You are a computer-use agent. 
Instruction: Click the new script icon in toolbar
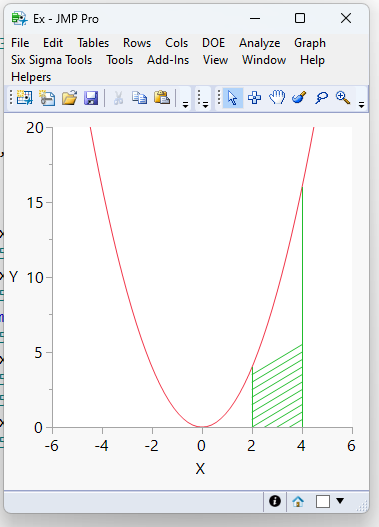47,98
